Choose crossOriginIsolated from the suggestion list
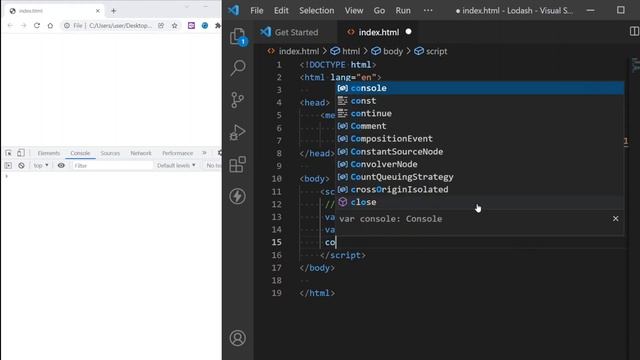Screen dimensions: 640x360 tap(480, 189)
